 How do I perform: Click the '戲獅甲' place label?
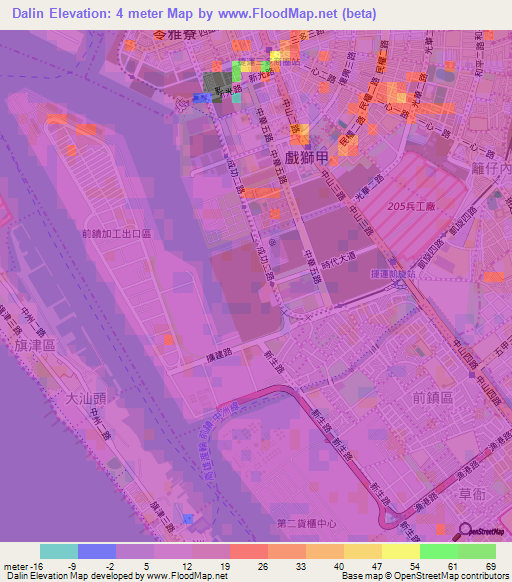(x=307, y=158)
